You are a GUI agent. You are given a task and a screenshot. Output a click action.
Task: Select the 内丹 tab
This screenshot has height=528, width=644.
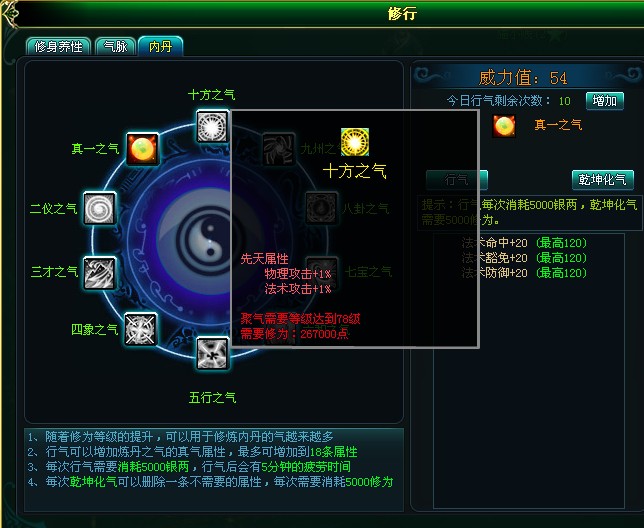[x=161, y=46]
